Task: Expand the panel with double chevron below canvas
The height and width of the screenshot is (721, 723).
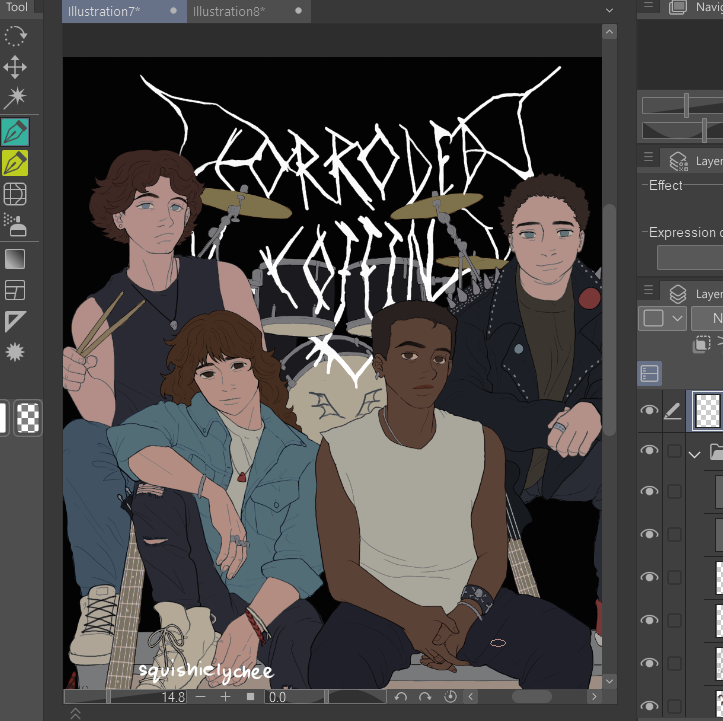Action: 75,714
